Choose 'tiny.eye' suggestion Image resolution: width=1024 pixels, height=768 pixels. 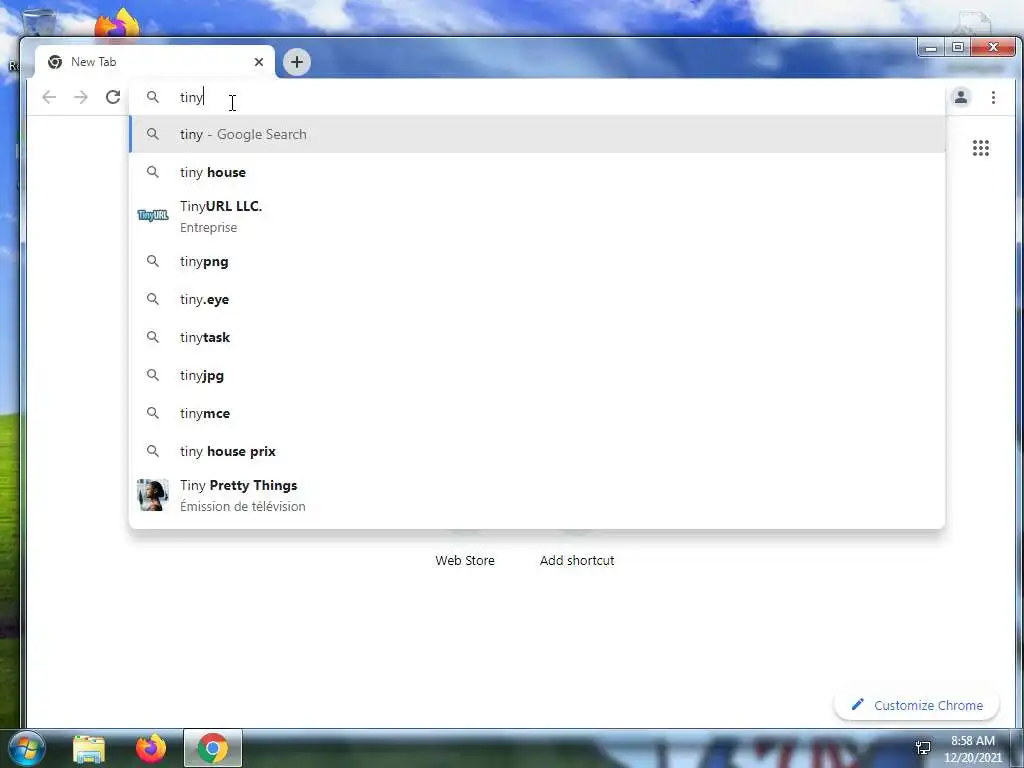coord(537,299)
